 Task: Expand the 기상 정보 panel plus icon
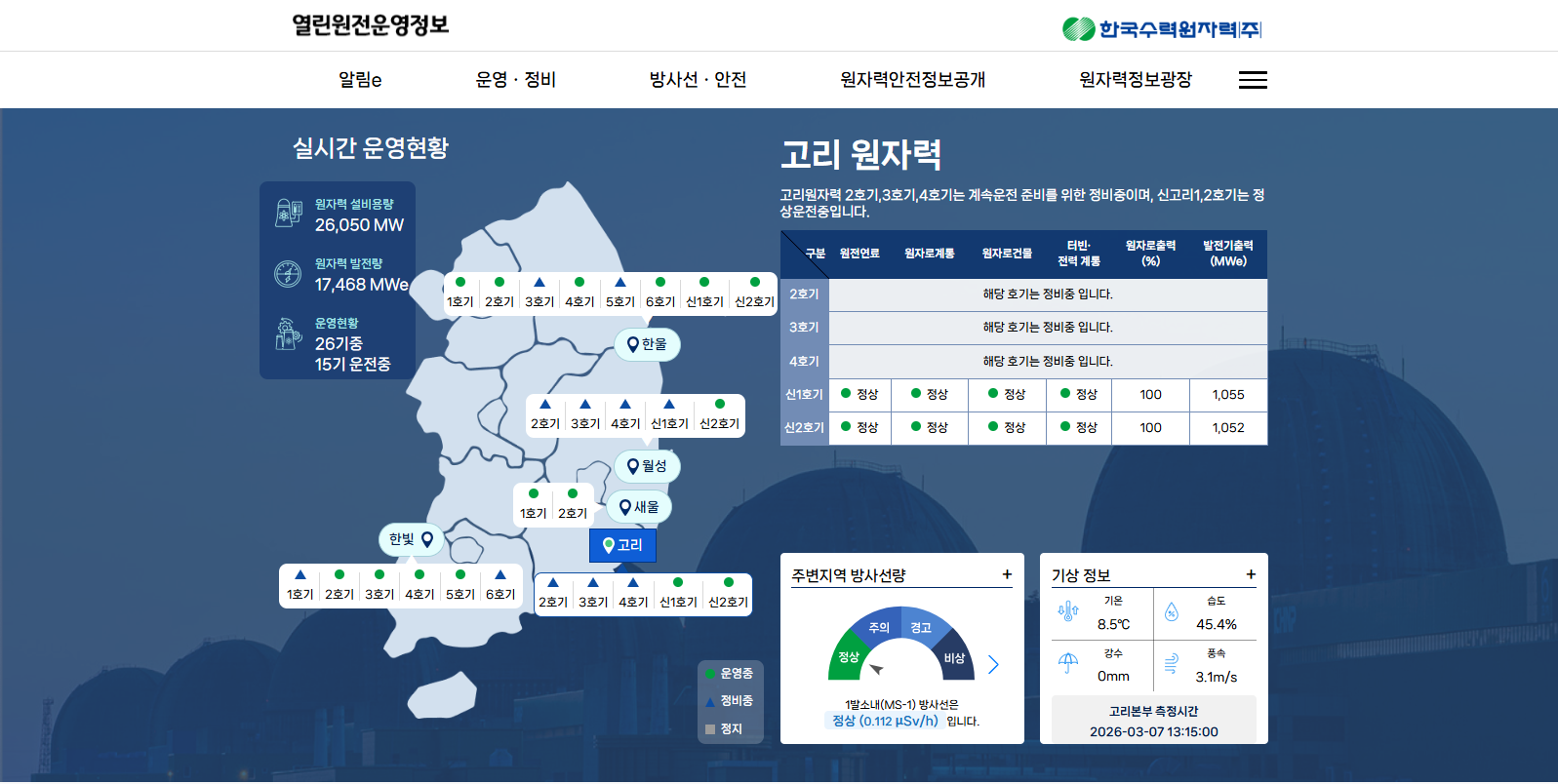(1251, 574)
